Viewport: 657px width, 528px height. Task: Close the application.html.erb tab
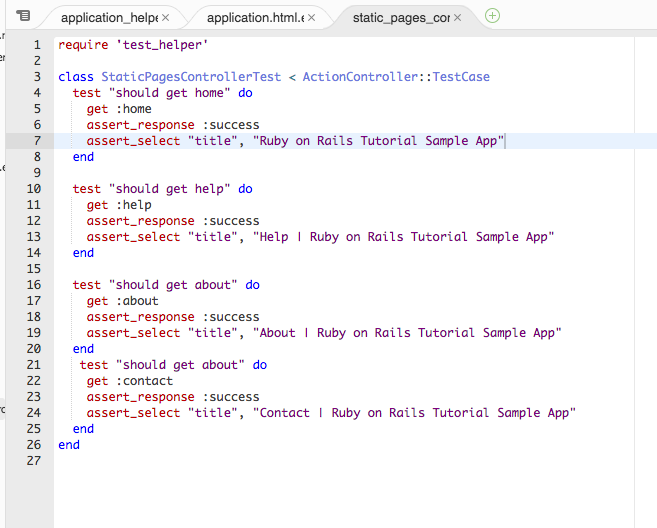tap(311, 18)
